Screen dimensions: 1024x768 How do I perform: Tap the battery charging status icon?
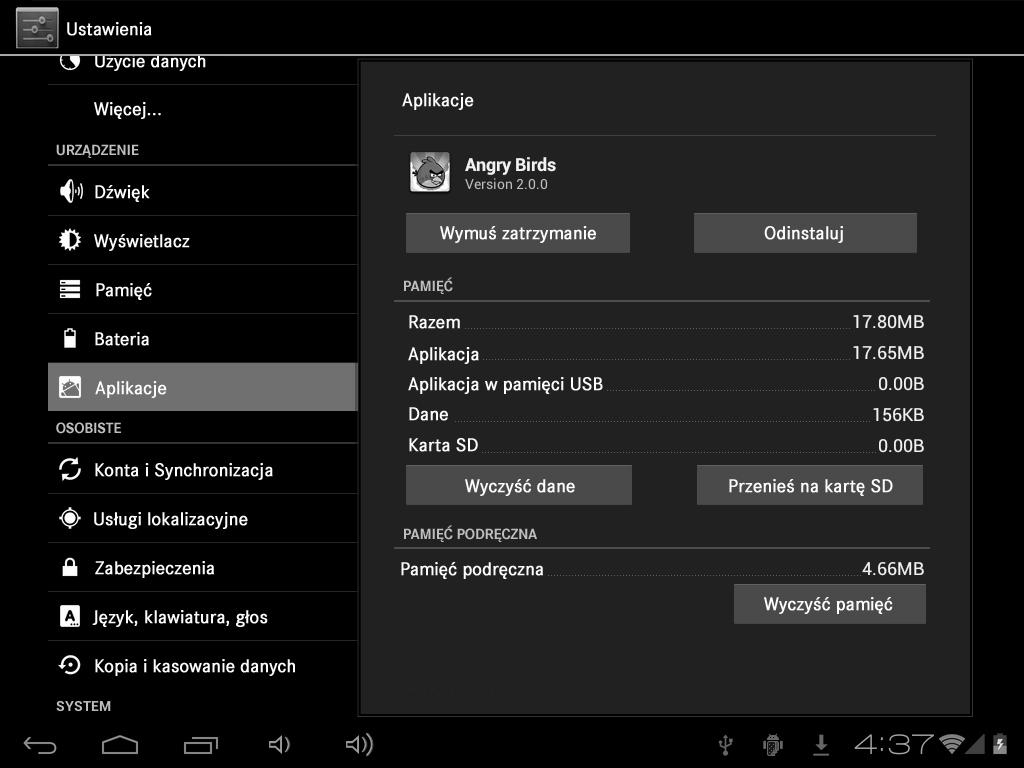pyautogui.click(x=1000, y=744)
